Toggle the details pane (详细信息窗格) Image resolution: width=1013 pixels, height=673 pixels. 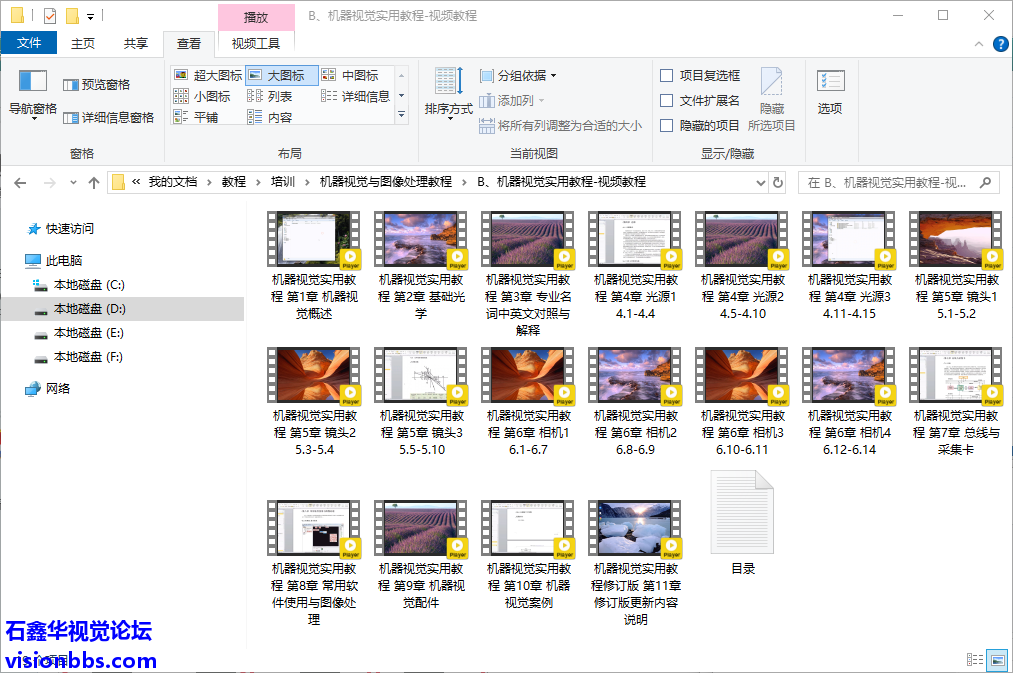[109, 118]
